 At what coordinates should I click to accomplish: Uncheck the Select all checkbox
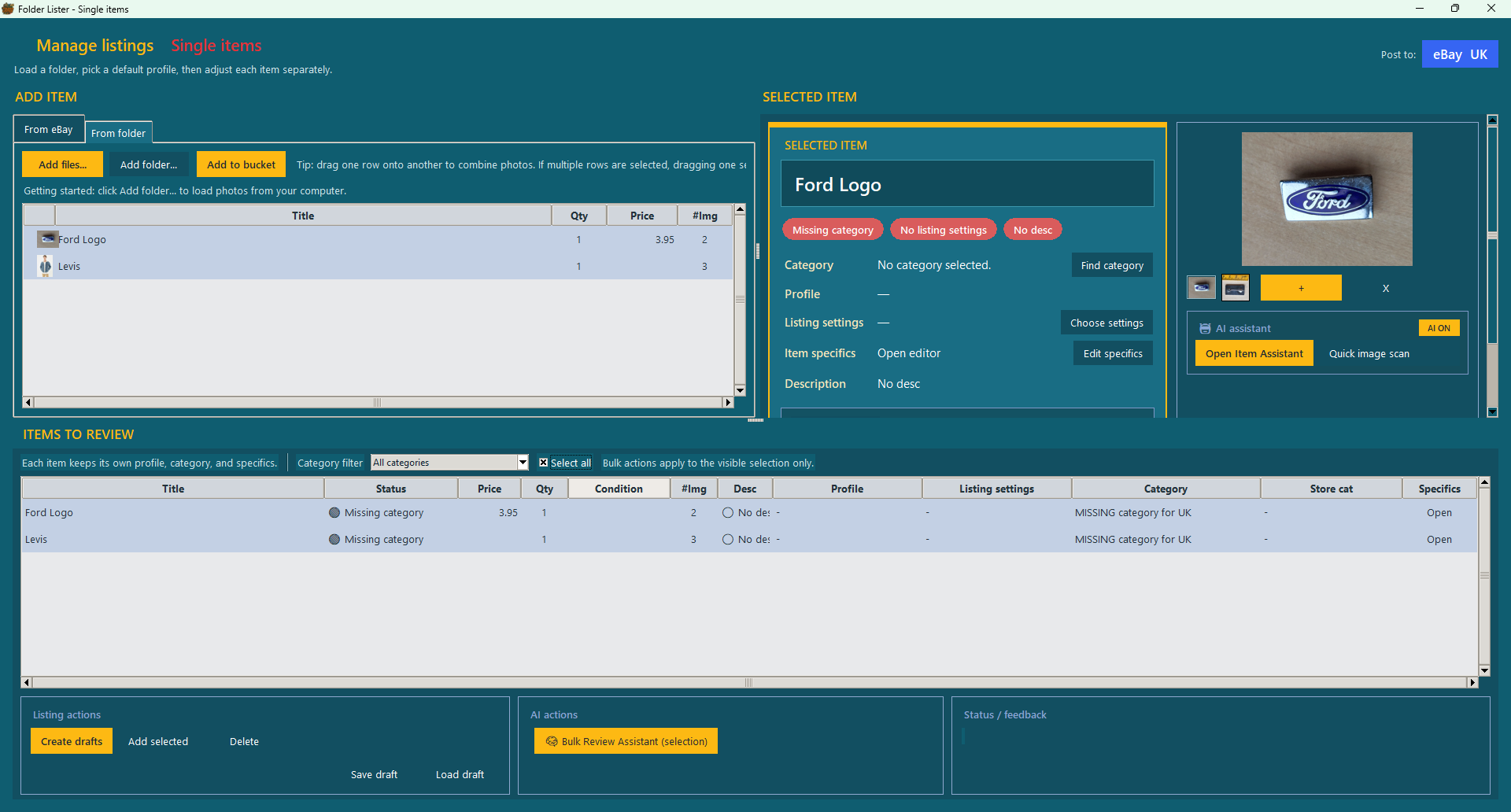point(544,463)
